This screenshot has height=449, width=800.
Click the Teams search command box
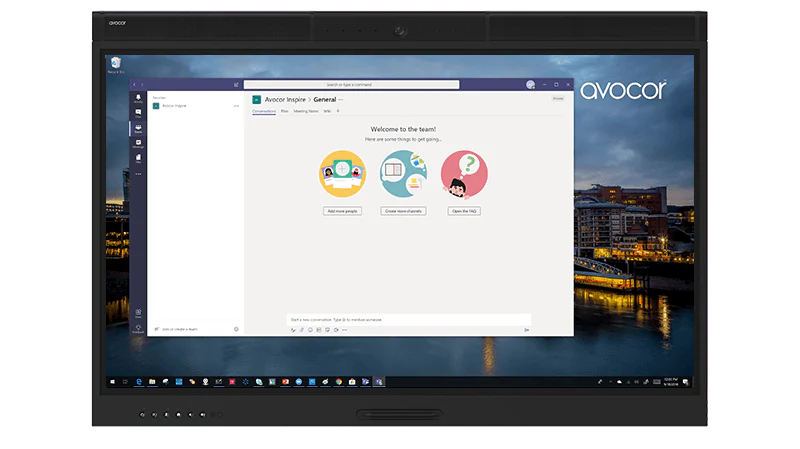[x=352, y=85]
